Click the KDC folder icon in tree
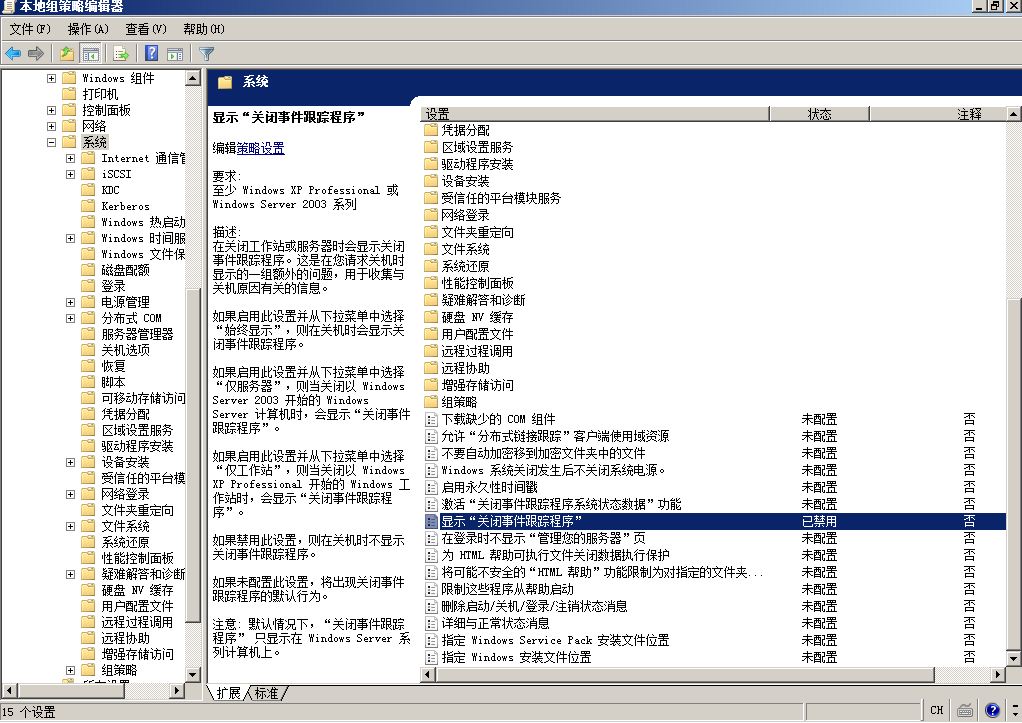 [x=88, y=190]
